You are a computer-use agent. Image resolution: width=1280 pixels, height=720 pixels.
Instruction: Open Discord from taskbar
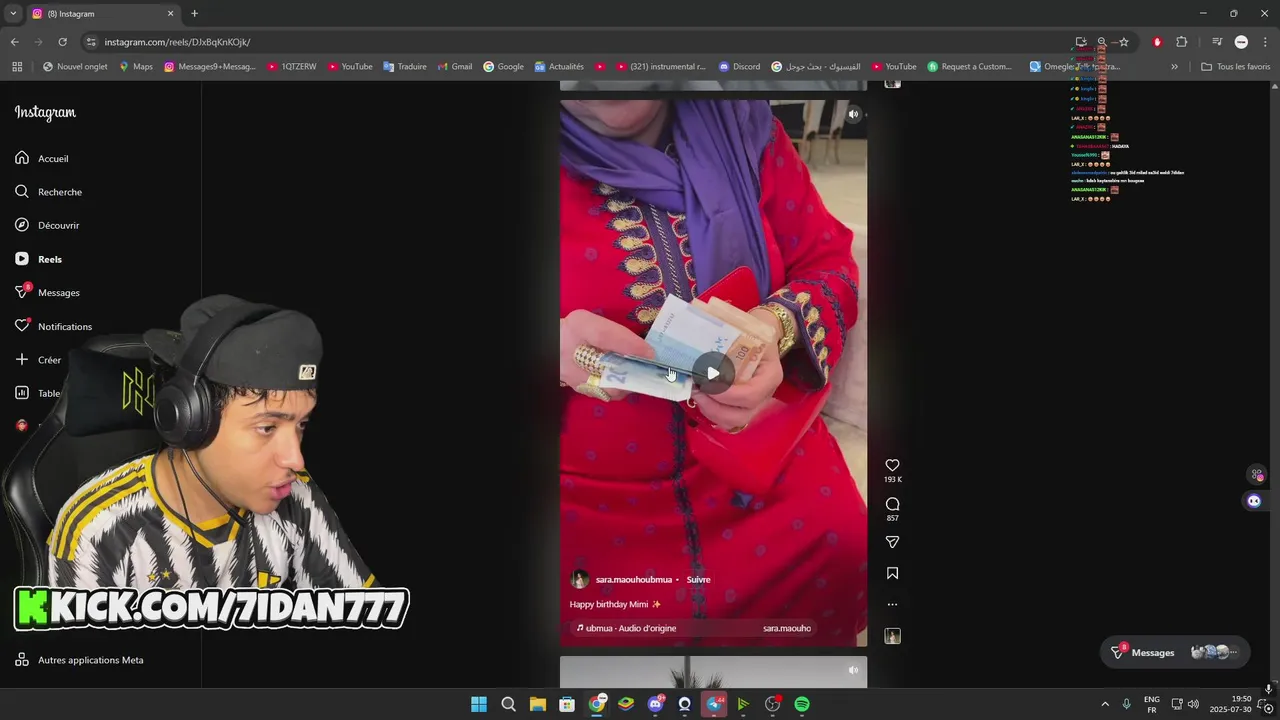pos(655,704)
